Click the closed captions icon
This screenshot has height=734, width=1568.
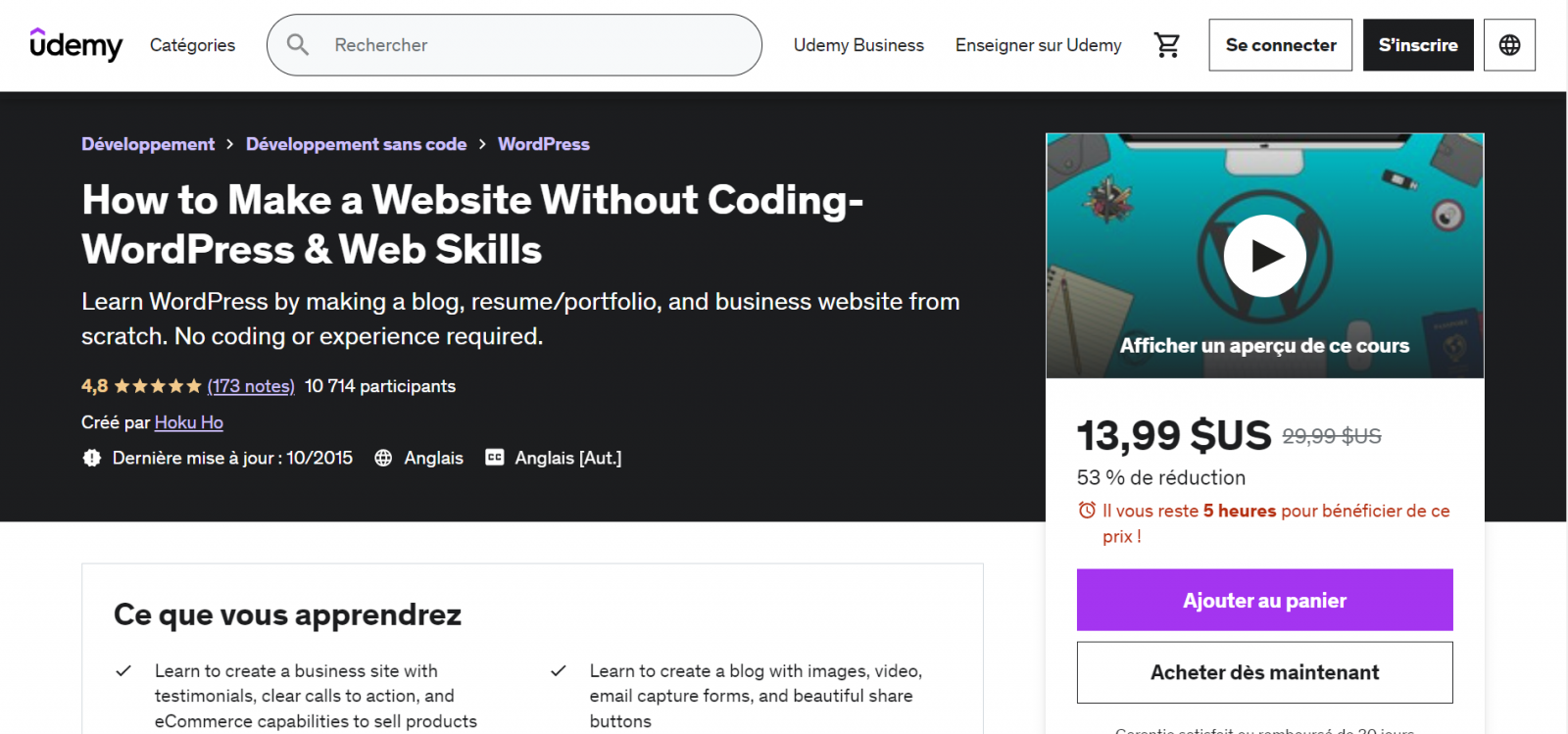[495, 458]
